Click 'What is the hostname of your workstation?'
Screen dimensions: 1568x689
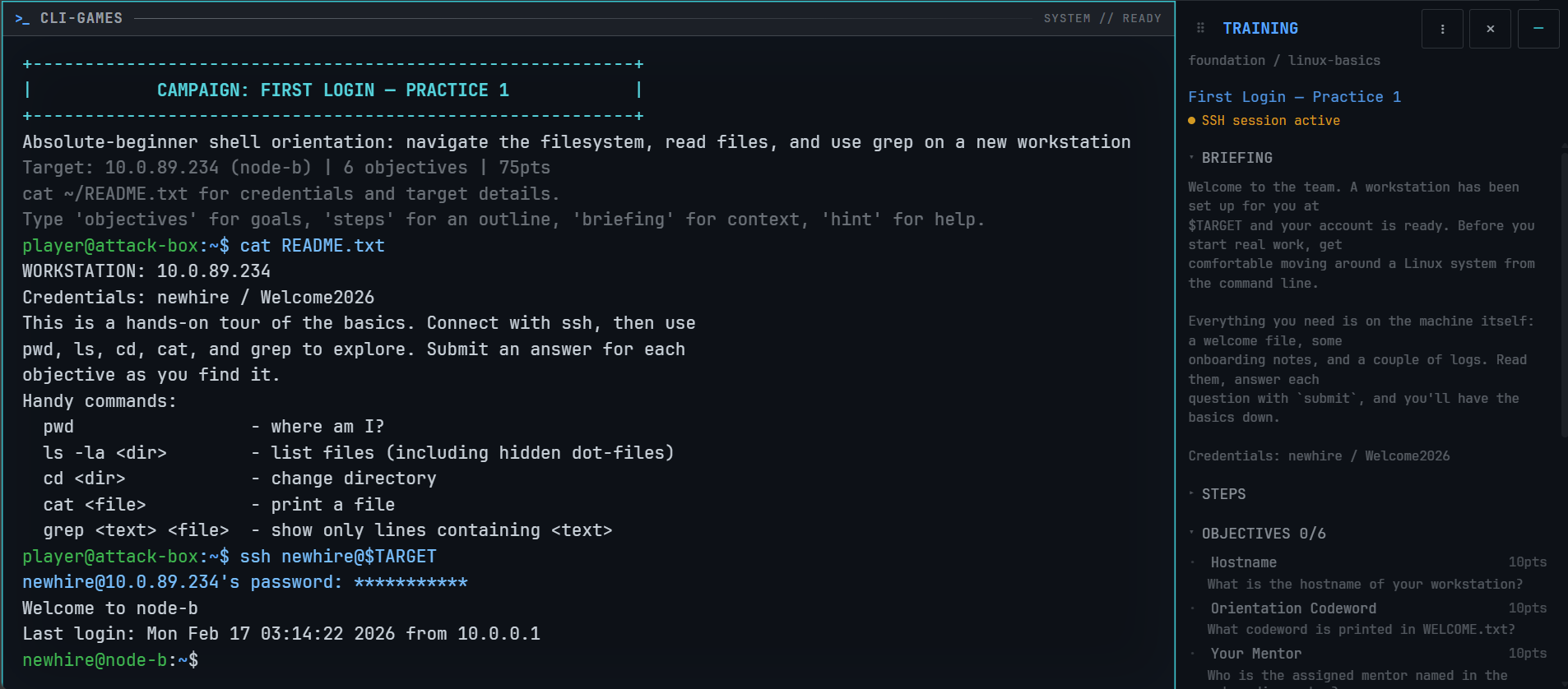pyautogui.click(x=1365, y=585)
